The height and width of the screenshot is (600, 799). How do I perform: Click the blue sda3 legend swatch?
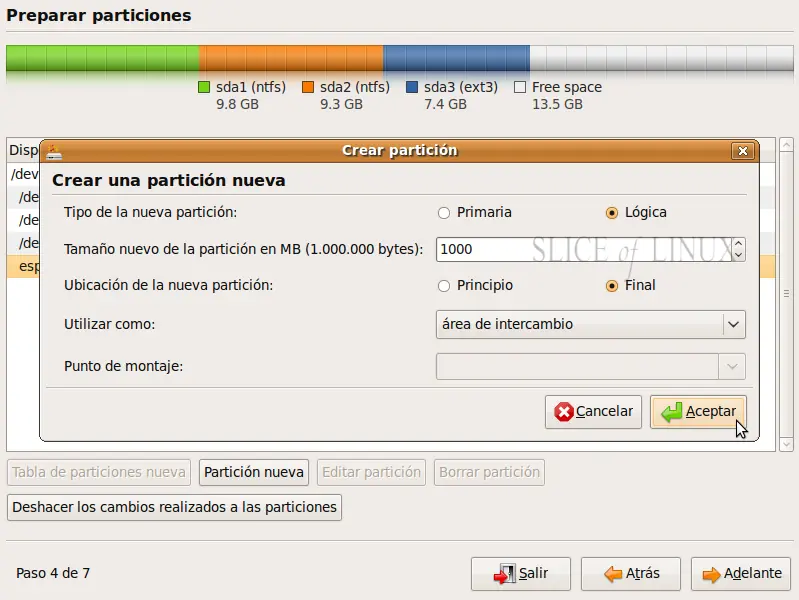click(x=412, y=88)
